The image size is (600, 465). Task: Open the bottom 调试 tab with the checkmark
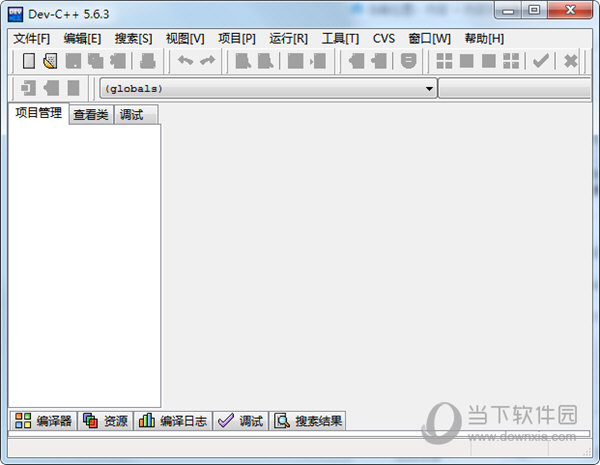pyautogui.click(x=240, y=421)
